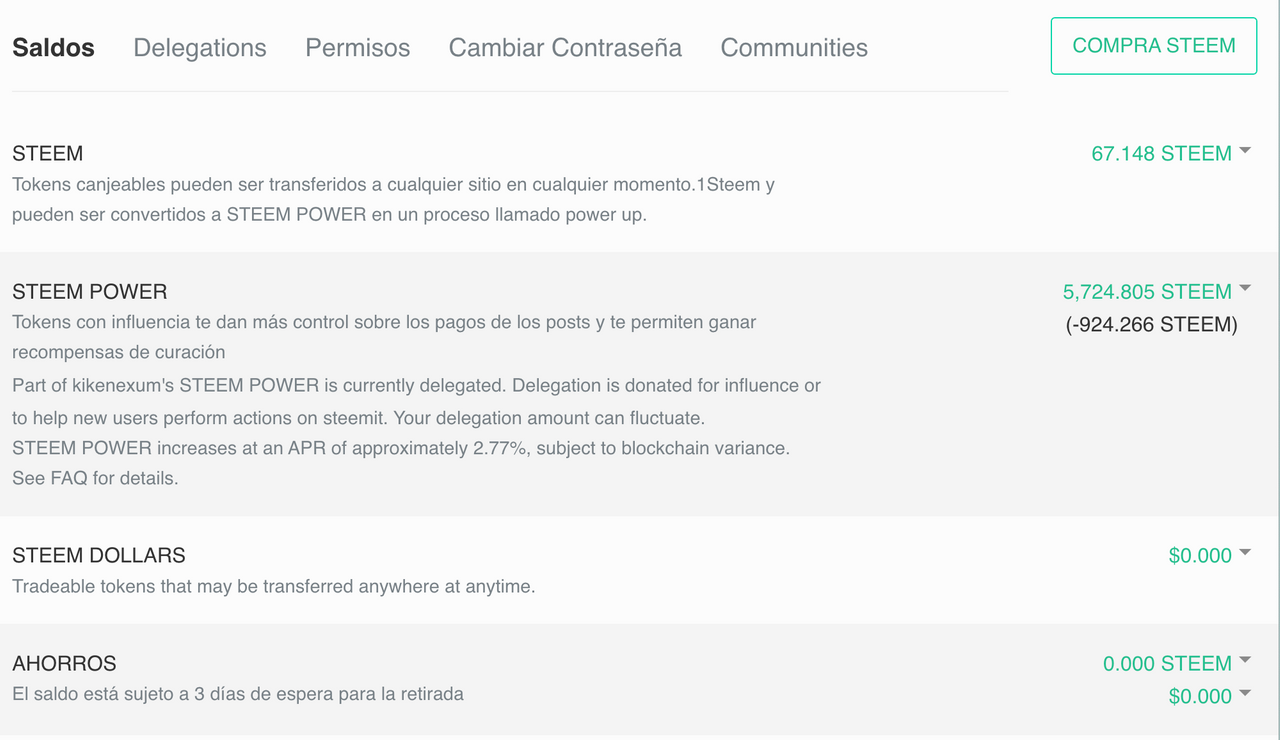The image size is (1280, 740).
Task: Click the APR of approximately 2.77% line
Action: coord(401,448)
